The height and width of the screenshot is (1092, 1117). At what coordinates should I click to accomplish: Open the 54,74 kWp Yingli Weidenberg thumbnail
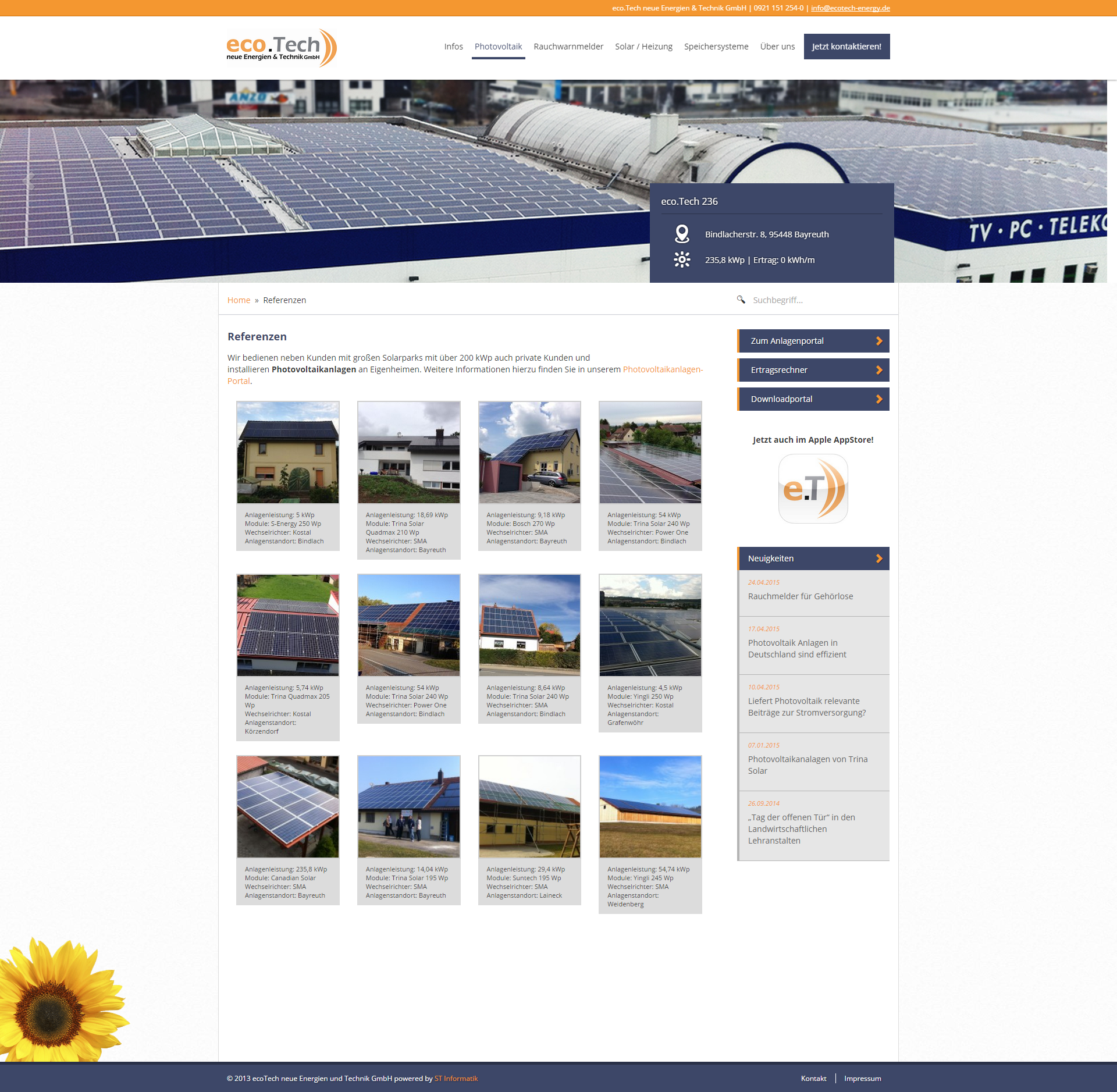click(x=650, y=806)
